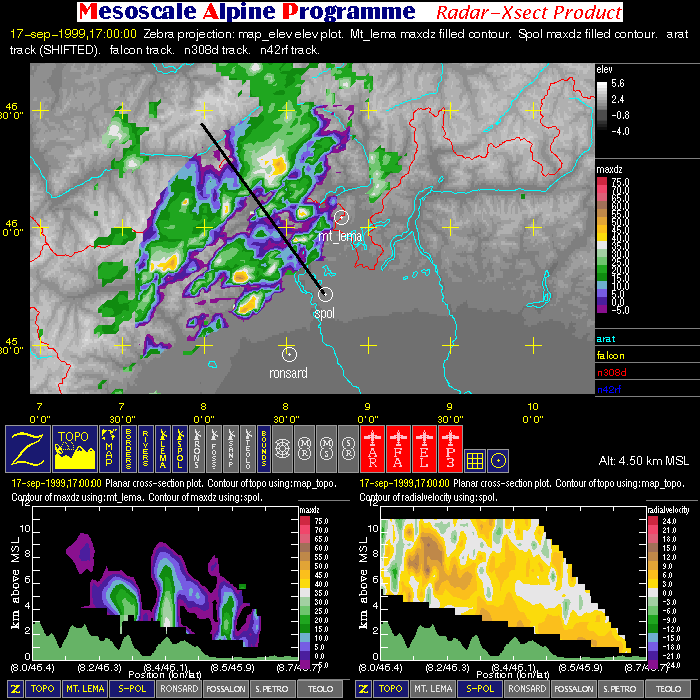
Task: Click the spol radar marker on map
Action: point(325,294)
